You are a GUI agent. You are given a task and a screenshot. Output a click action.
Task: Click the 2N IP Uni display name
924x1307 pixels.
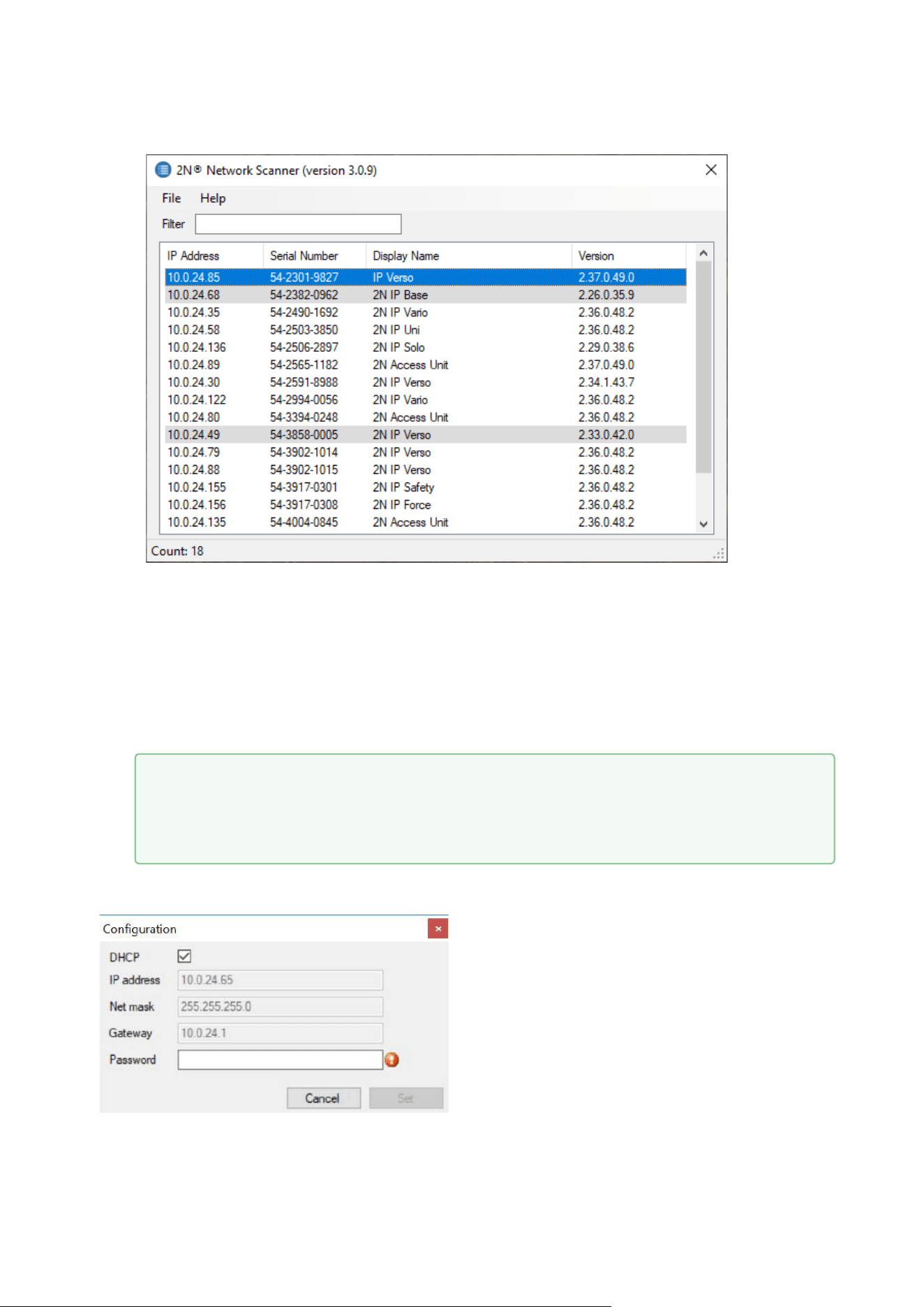coord(396,330)
